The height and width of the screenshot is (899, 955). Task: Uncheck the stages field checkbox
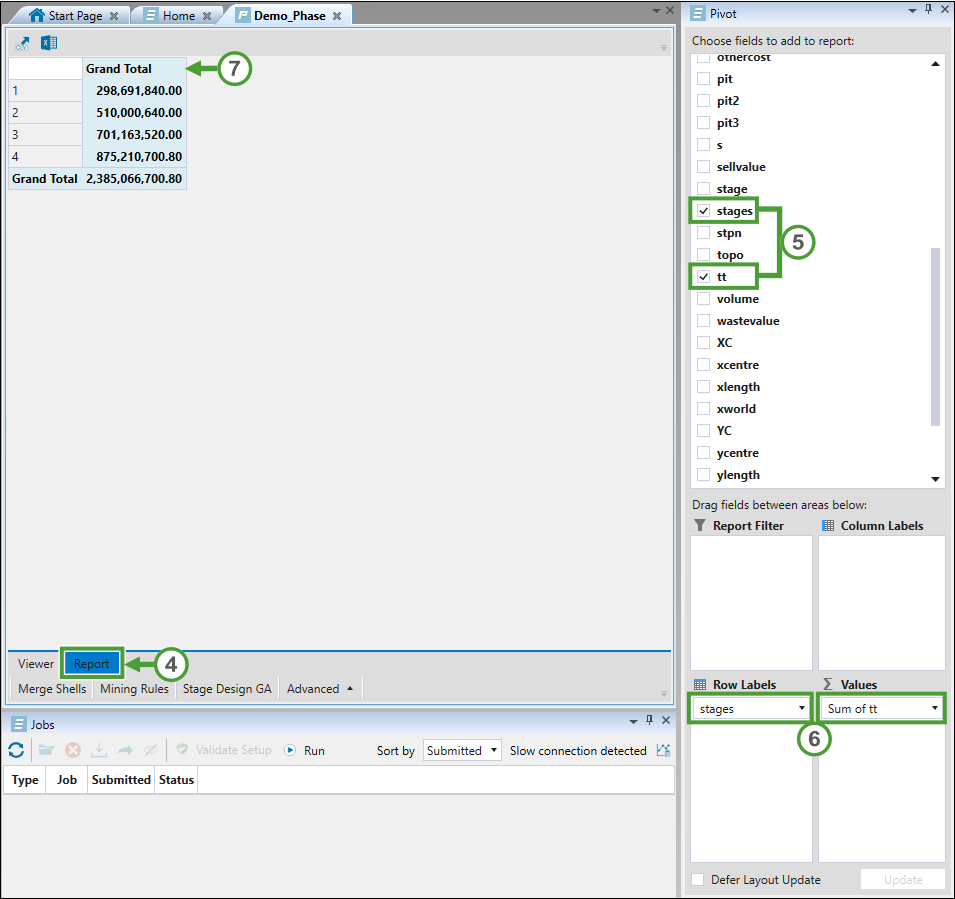coord(704,211)
